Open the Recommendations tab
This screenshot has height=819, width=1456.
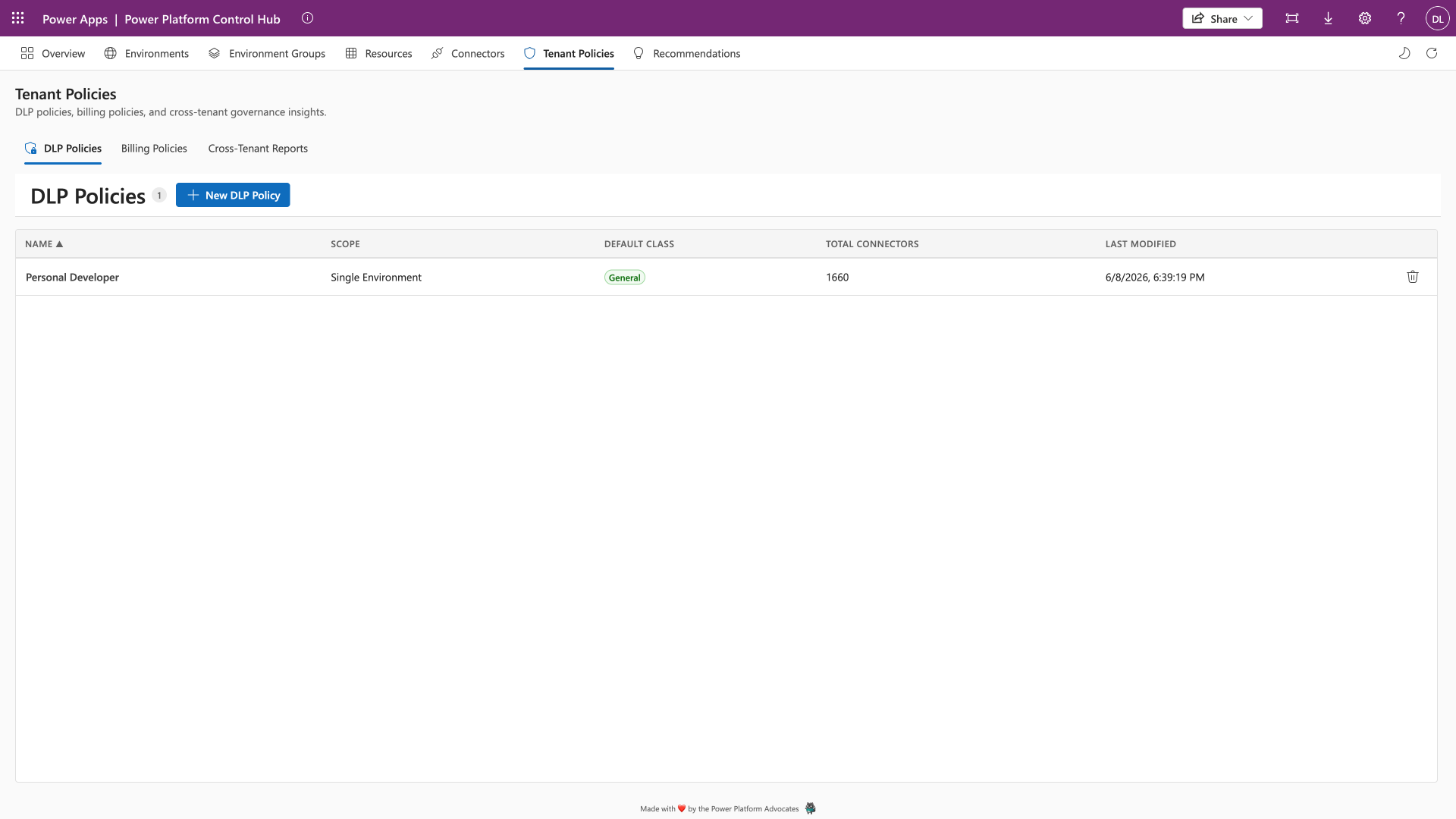686,53
